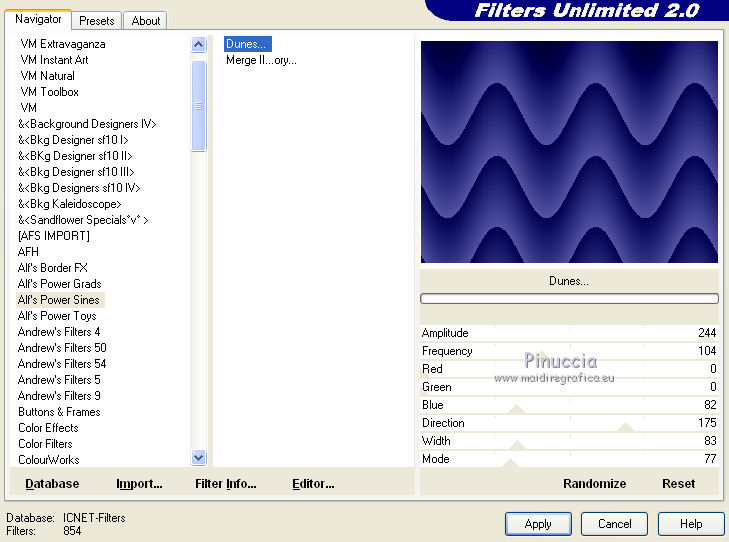Select VM Instant Art category
The height and width of the screenshot is (542, 729).
tap(54, 60)
